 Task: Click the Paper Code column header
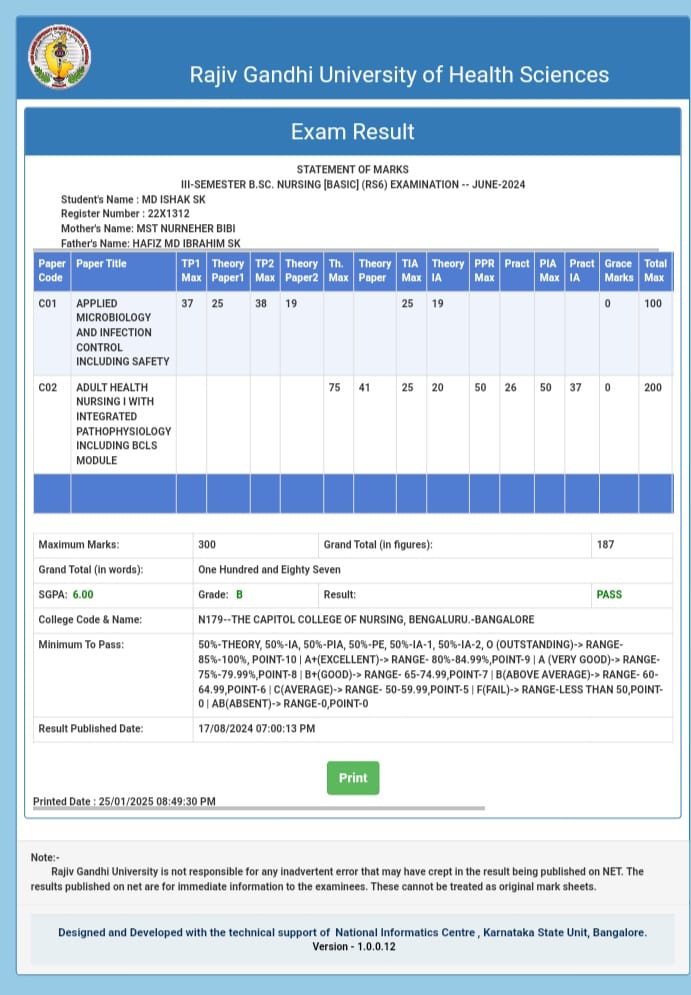[x=52, y=270]
